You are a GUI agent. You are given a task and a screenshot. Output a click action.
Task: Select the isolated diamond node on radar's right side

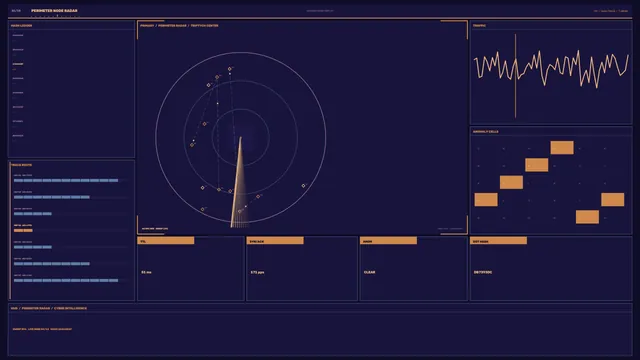[x=303, y=186]
